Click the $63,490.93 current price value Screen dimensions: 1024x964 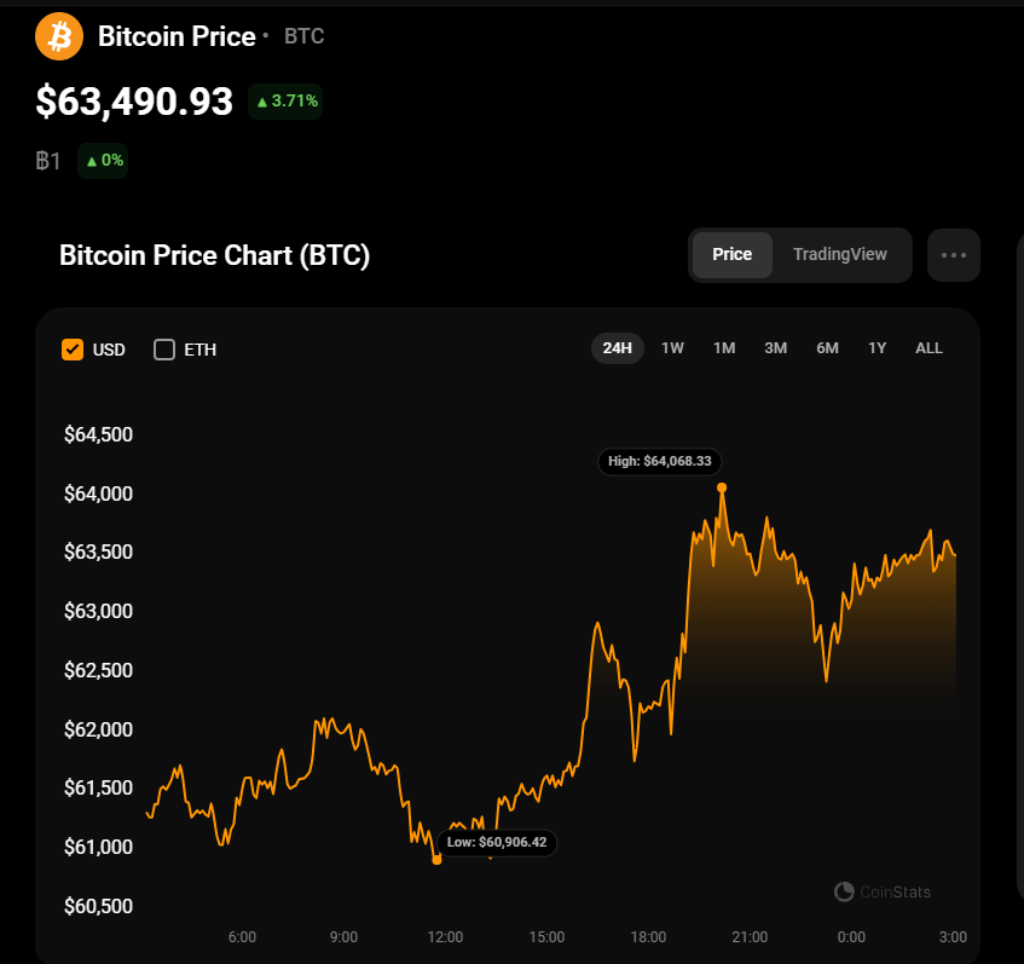134,101
